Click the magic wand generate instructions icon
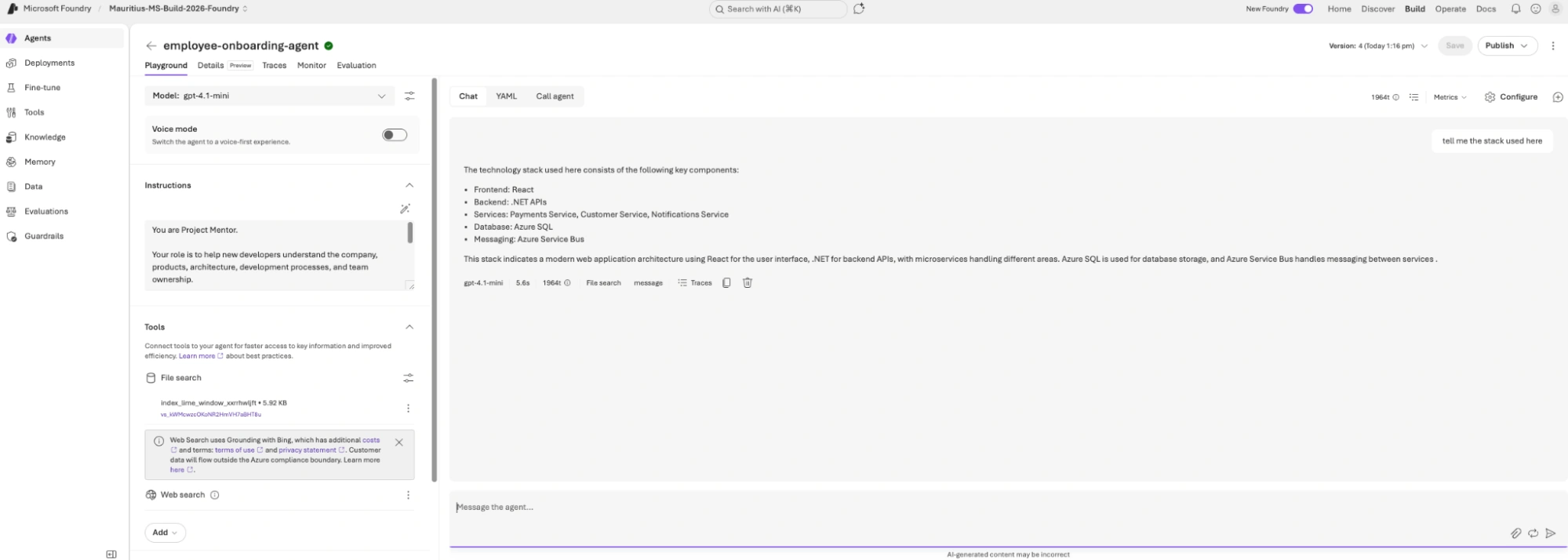This screenshot has width=1568, height=560. coord(405,209)
